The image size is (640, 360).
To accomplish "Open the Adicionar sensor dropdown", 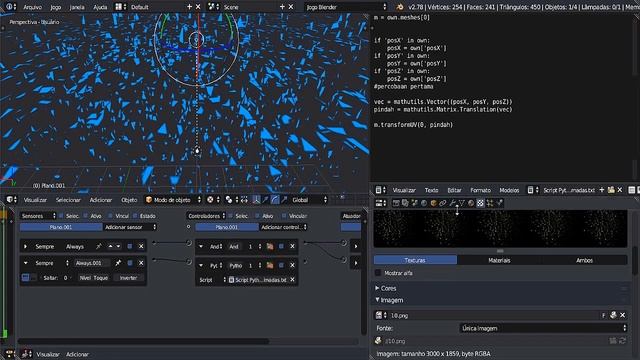I will pyautogui.click(x=130, y=227).
